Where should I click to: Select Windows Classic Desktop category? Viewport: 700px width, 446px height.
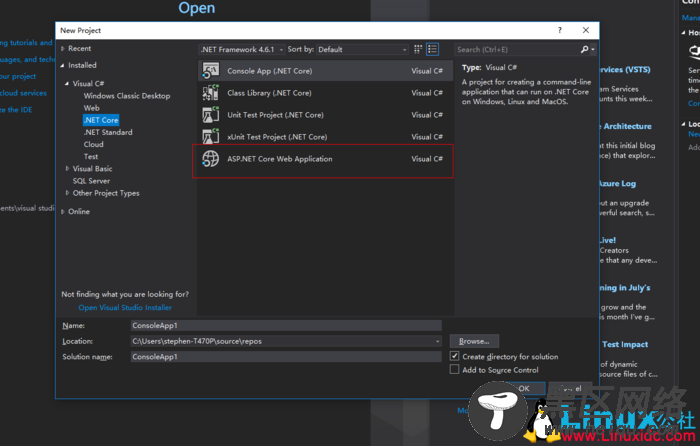point(127,96)
